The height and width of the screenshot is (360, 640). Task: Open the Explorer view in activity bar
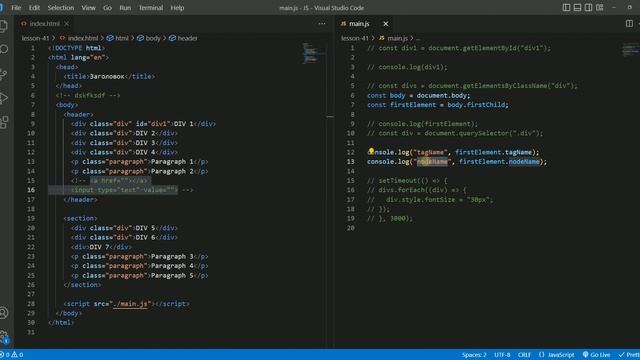[x=3, y=26]
